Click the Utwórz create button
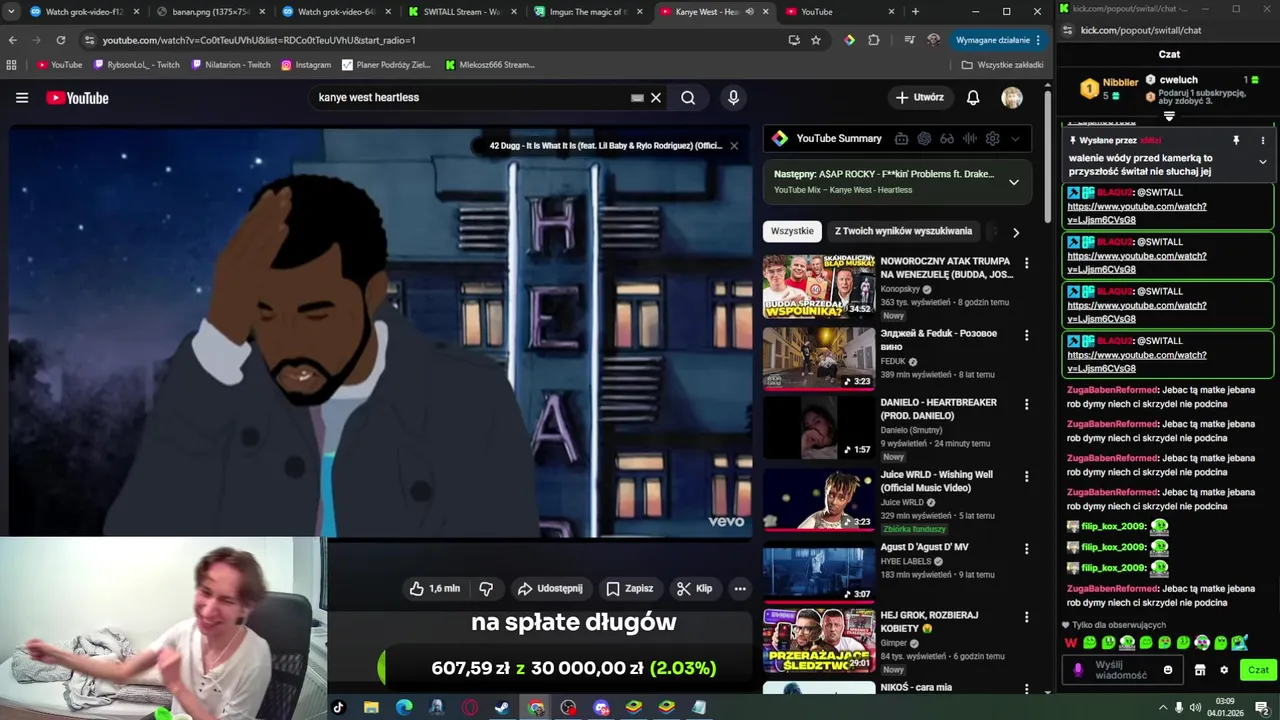Viewport: 1280px width, 720px height. coord(920,98)
